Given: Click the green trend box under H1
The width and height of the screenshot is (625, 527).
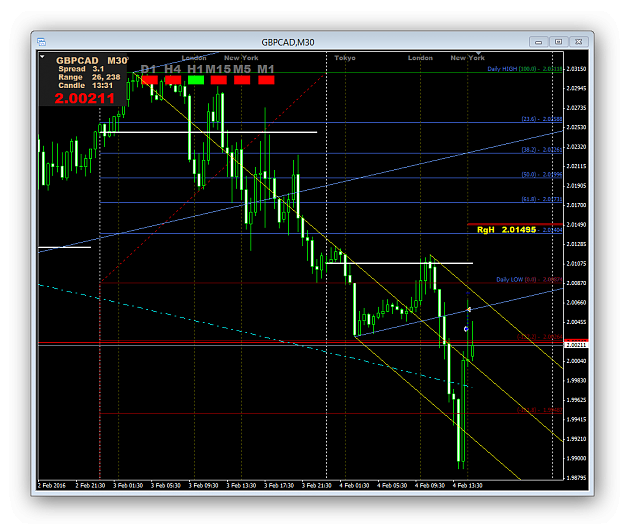Looking at the screenshot, I should click(x=196, y=80).
